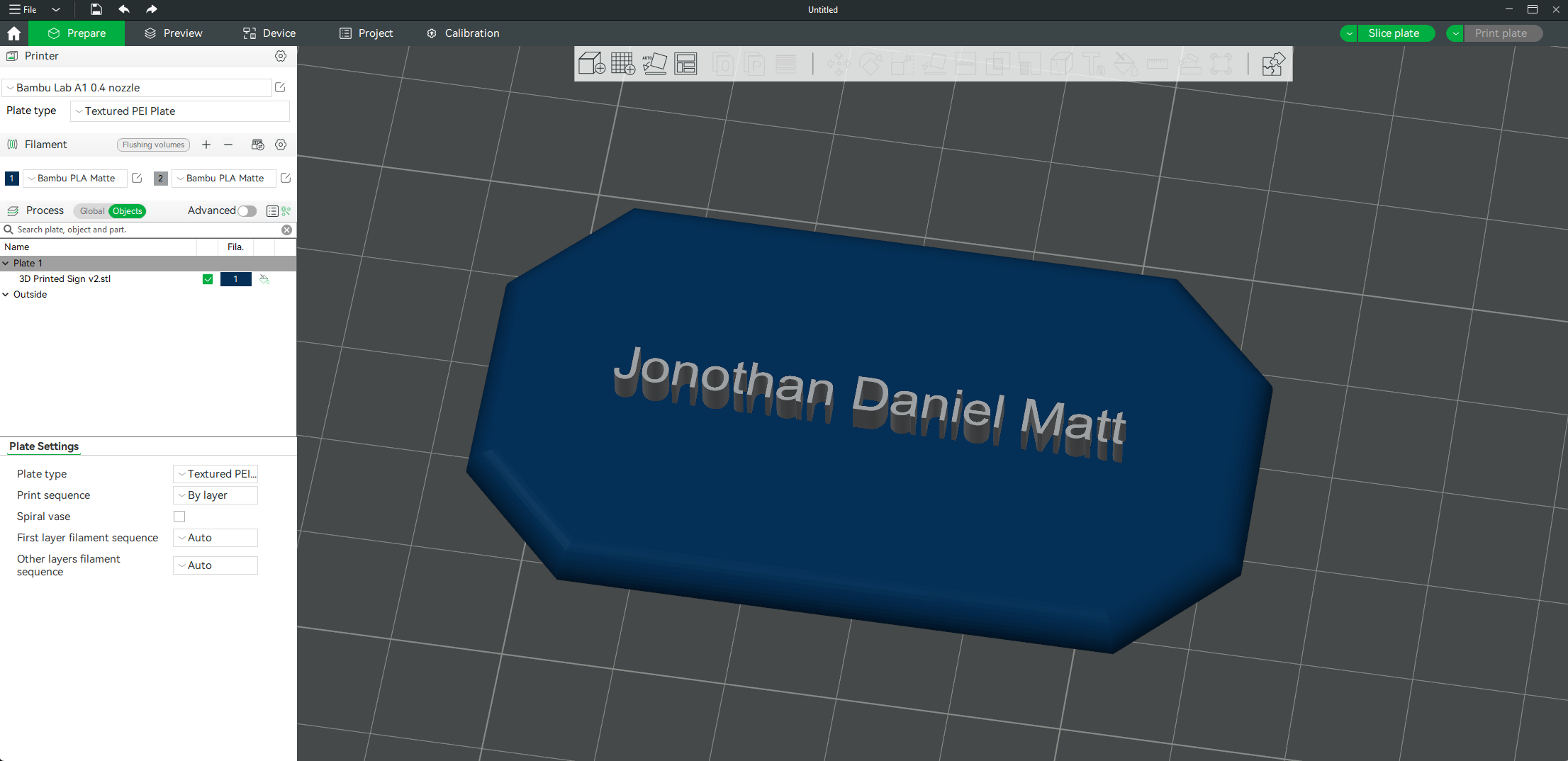Viewport: 1568px width, 761px height.
Task: Open the printer preset dropdown
Action: click(x=137, y=88)
